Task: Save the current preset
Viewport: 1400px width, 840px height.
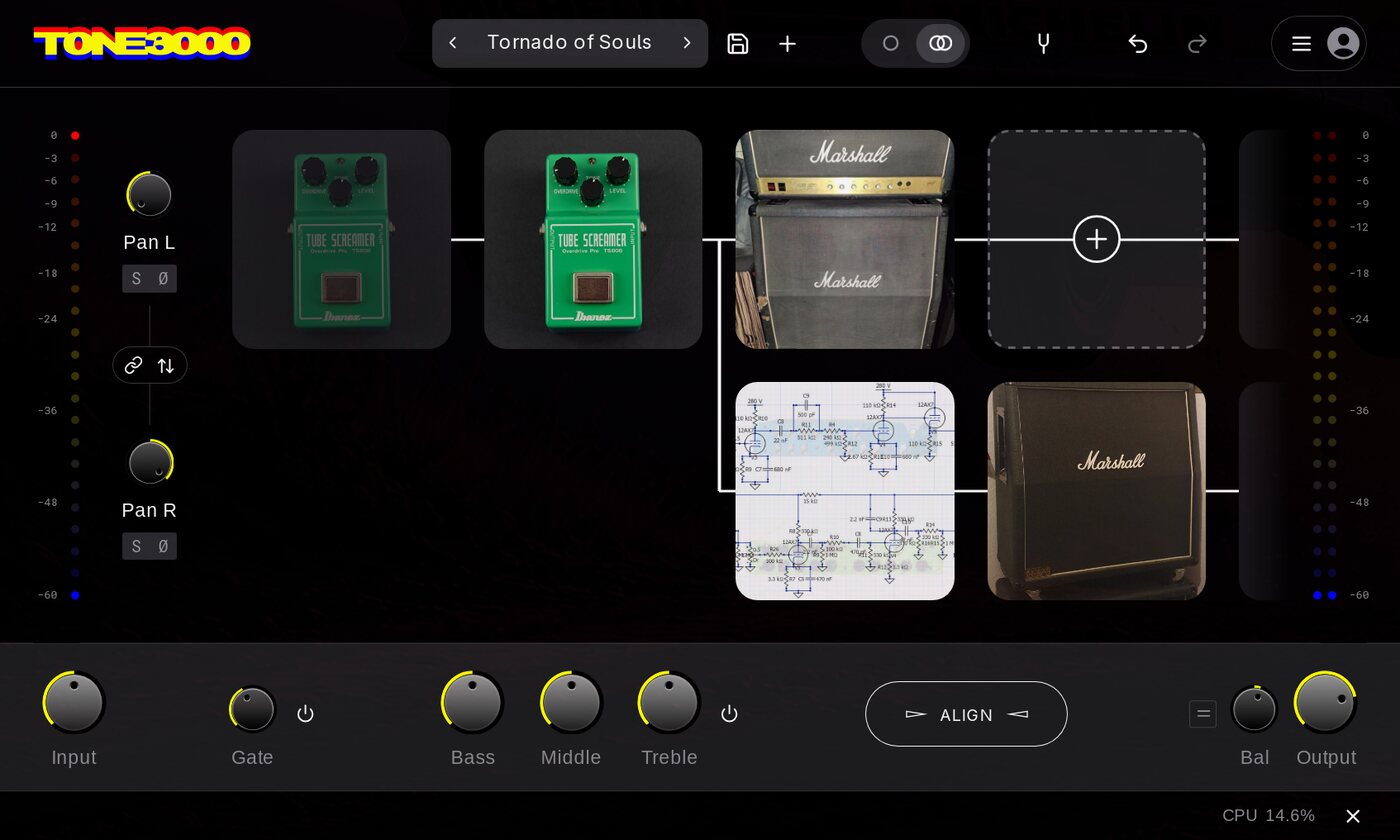Action: (x=738, y=43)
